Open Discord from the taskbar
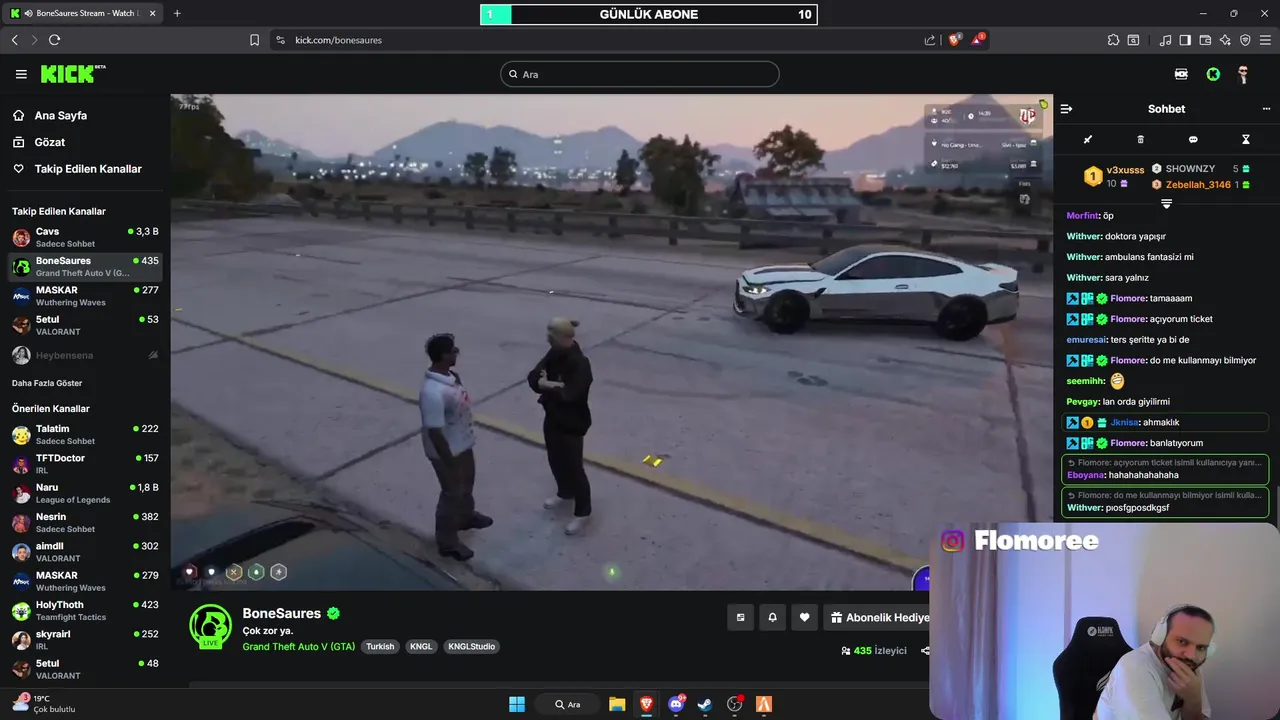The image size is (1280, 720). pos(676,704)
